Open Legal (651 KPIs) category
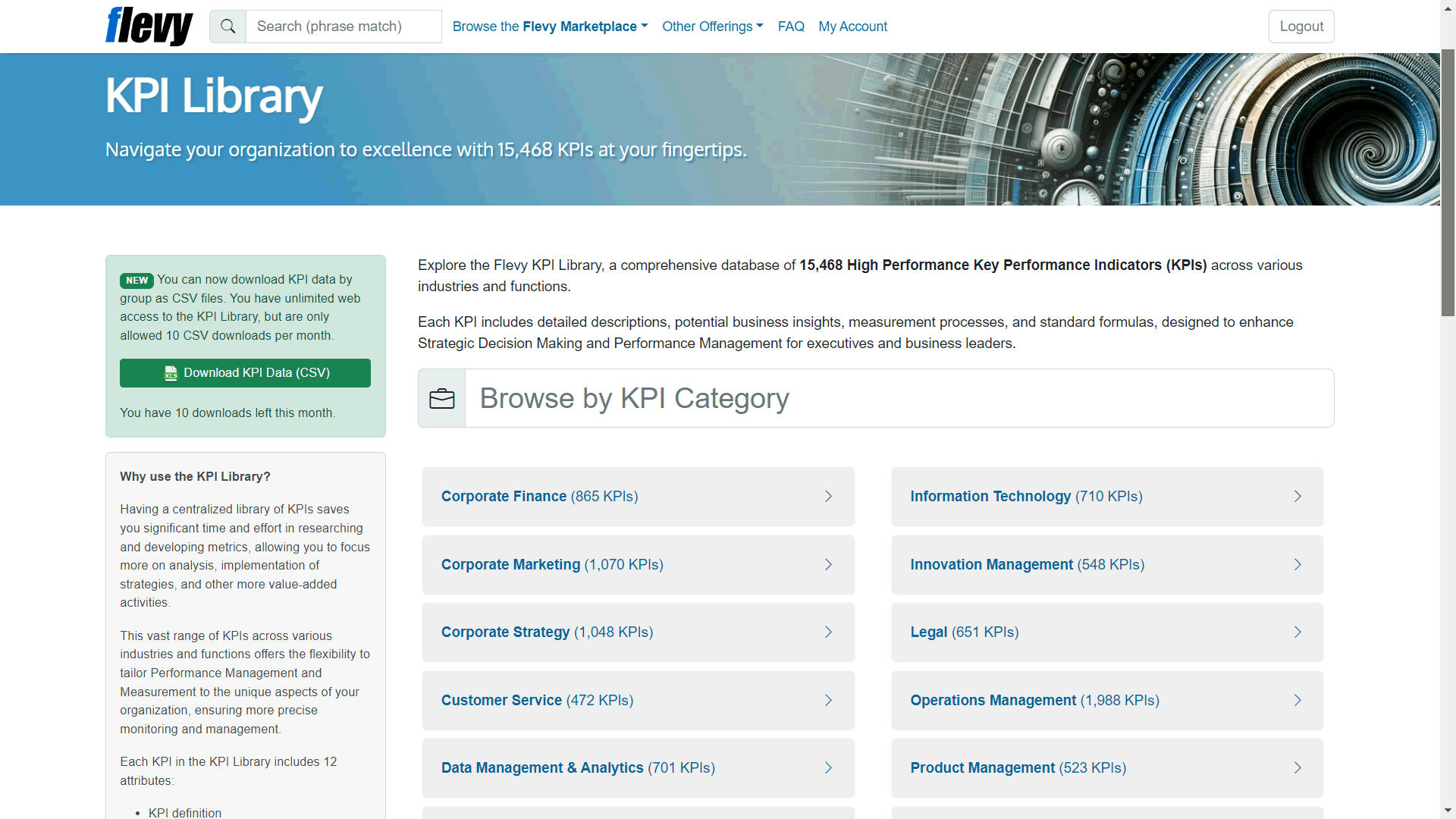Image resolution: width=1456 pixels, height=819 pixels. point(1107,632)
